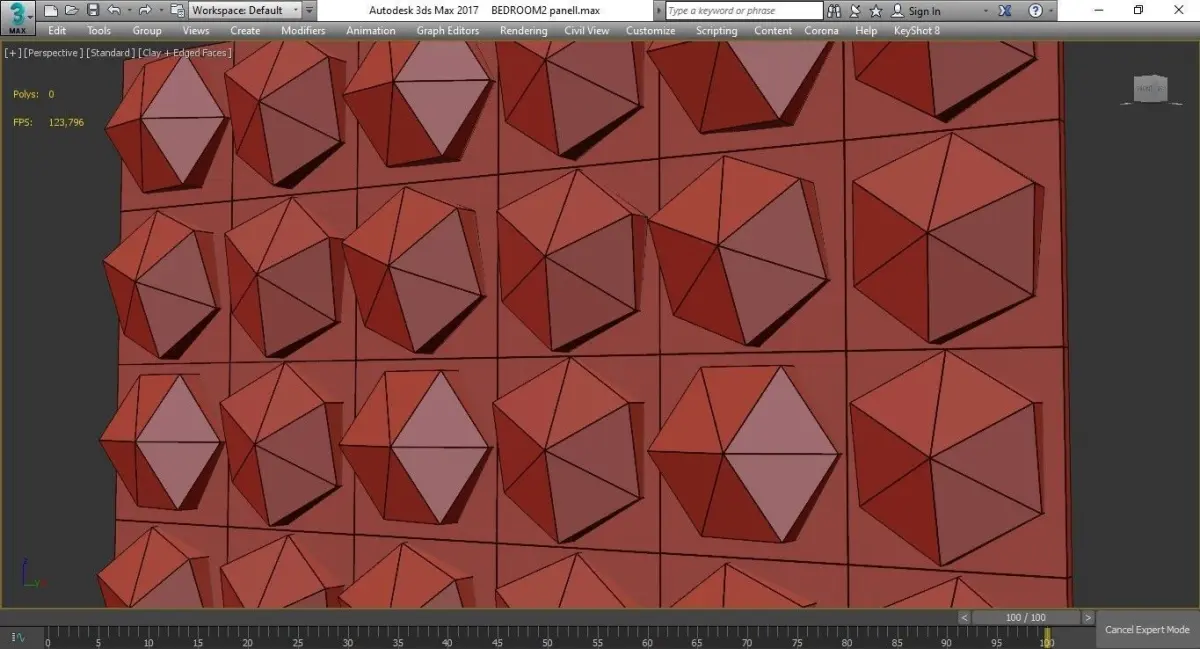The height and width of the screenshot is (649, 1200).
Task: Open the Create menu
Action: pos(245,31)
